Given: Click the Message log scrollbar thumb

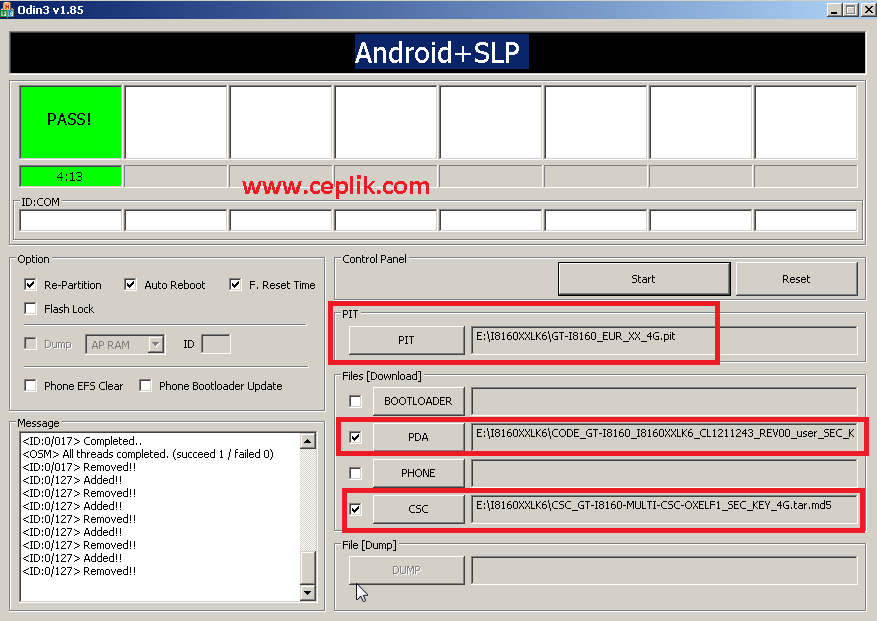Looking at the screenshot, I should pyautogui.click(x=308, y=567).
